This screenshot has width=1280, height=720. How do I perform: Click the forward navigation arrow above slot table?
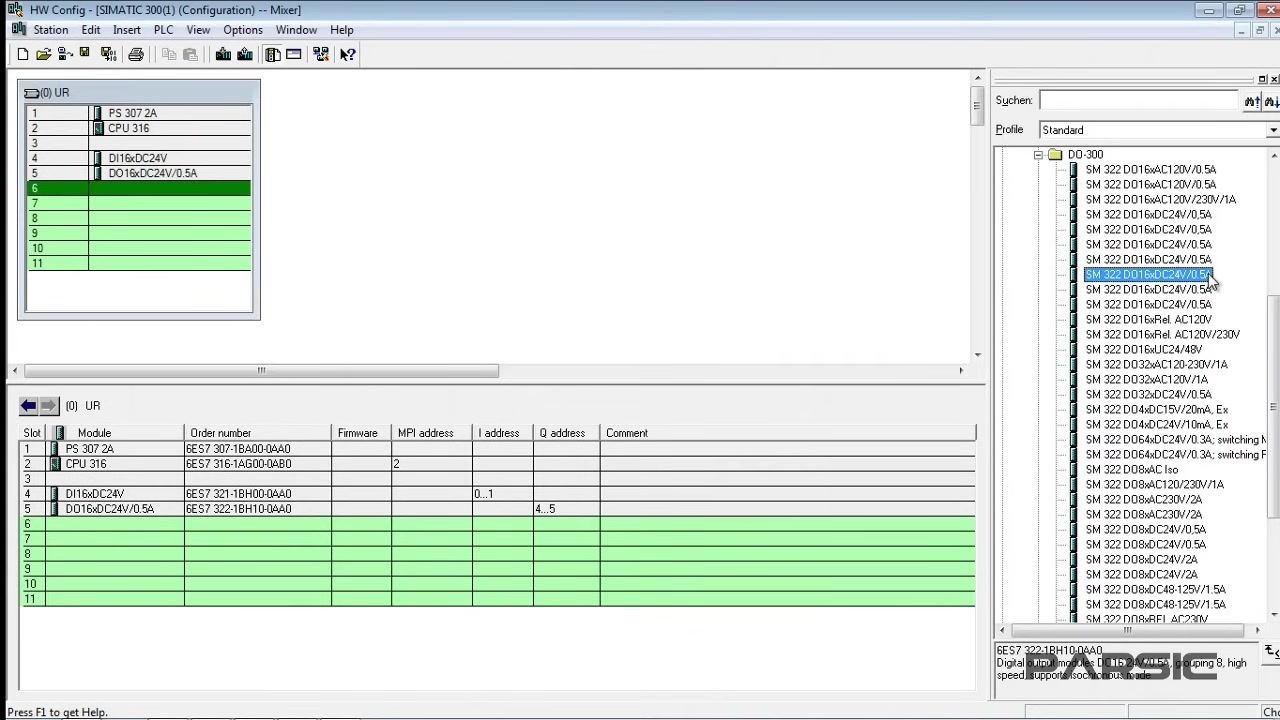(x=48, y=405)
